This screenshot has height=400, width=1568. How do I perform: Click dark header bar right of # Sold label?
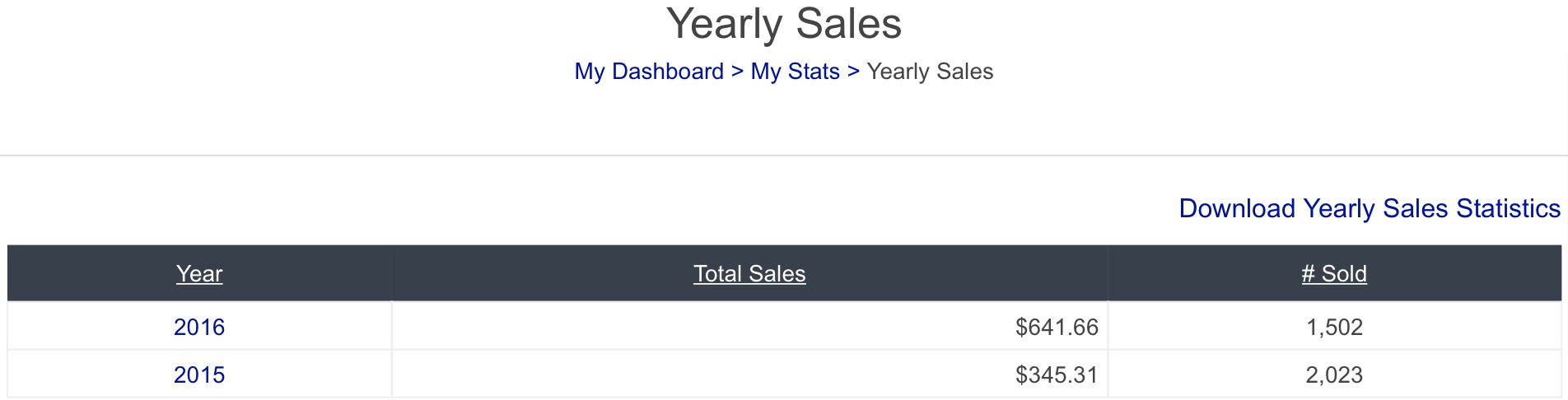pyautogui.click(x=1464, y=273)
